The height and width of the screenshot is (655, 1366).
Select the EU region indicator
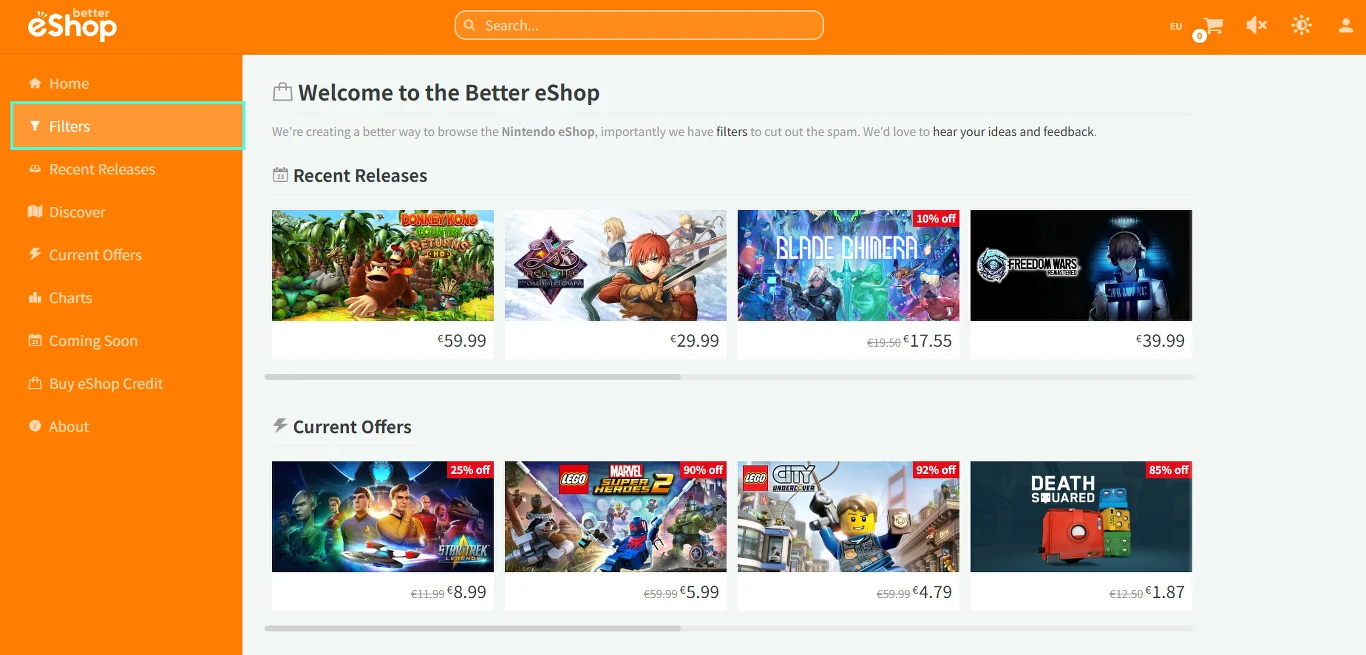tap(1176, 26)
